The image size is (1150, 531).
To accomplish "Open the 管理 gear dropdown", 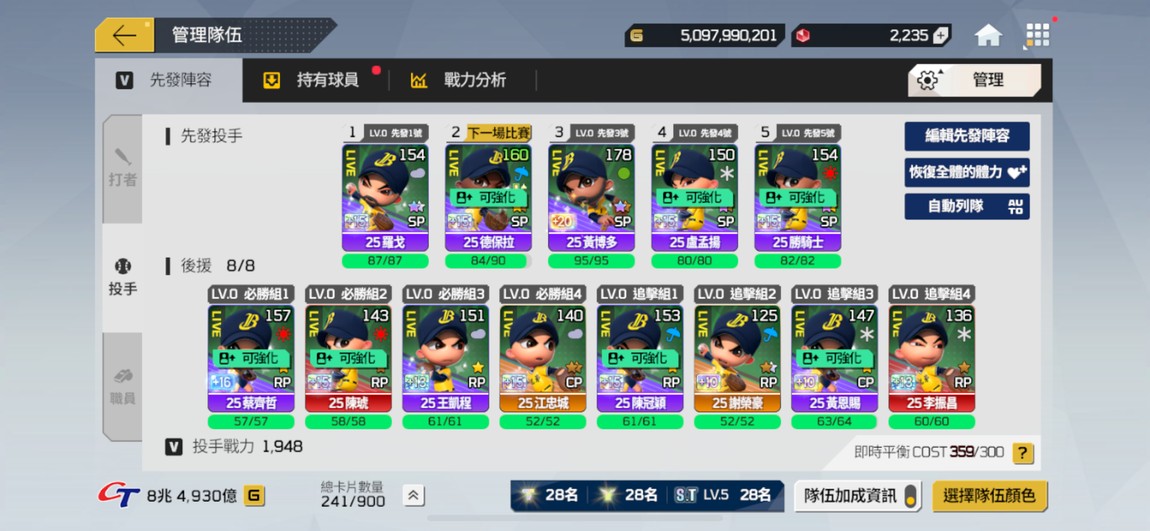I will click(974, 80).
